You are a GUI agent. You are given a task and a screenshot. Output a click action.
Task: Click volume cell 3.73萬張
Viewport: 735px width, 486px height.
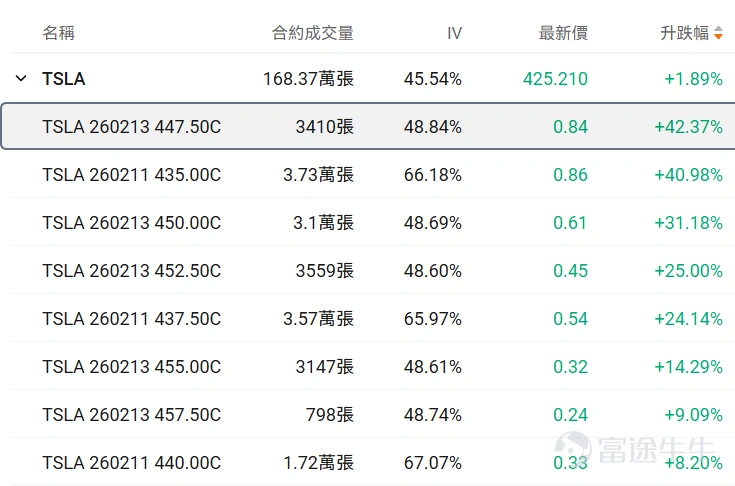tap(318, 175)
